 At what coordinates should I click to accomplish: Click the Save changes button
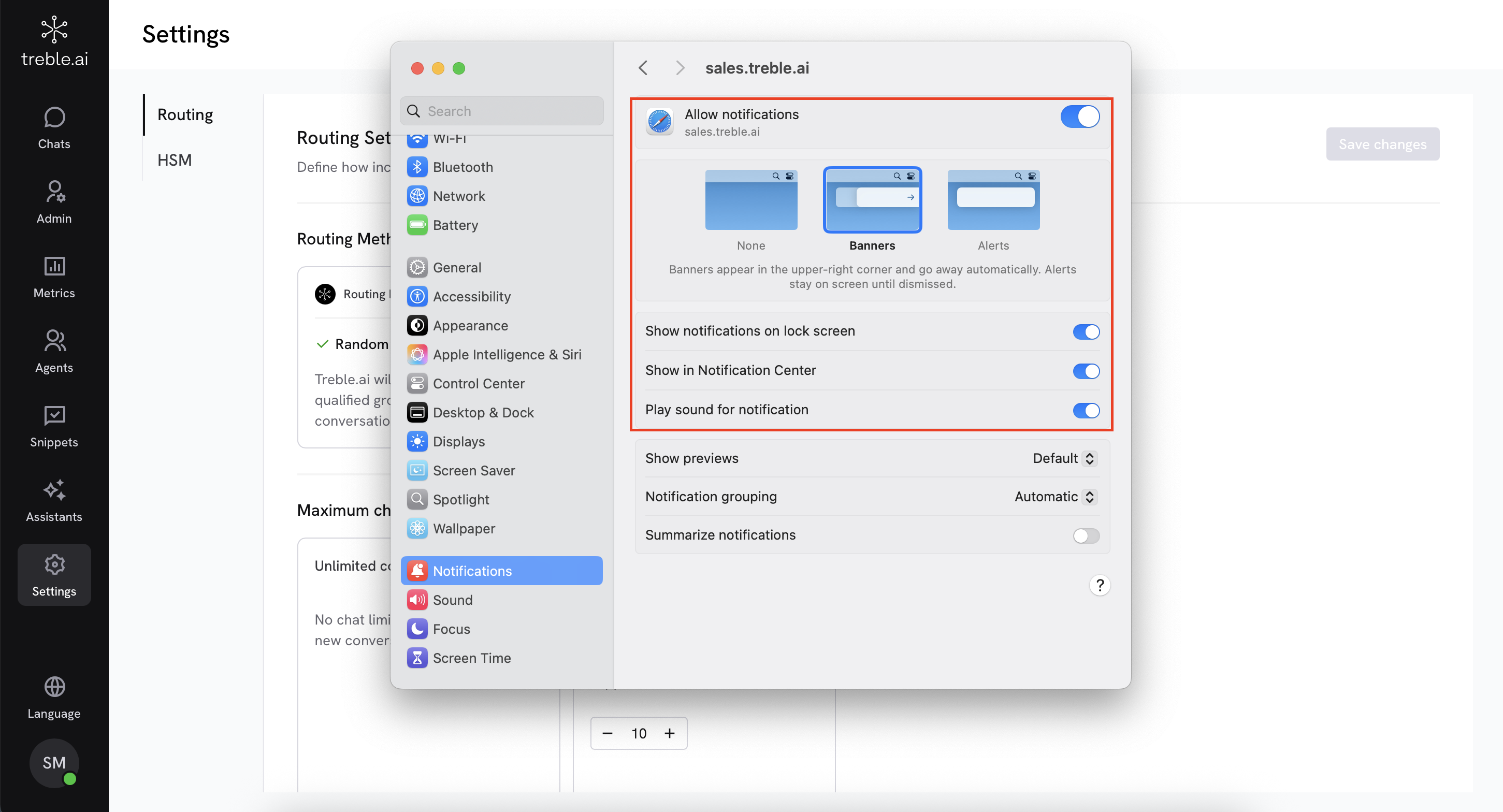[x=1382, y=144]
